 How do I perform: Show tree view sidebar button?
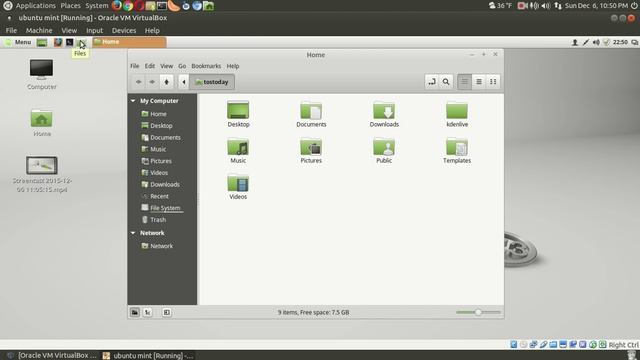click(148, 312)
